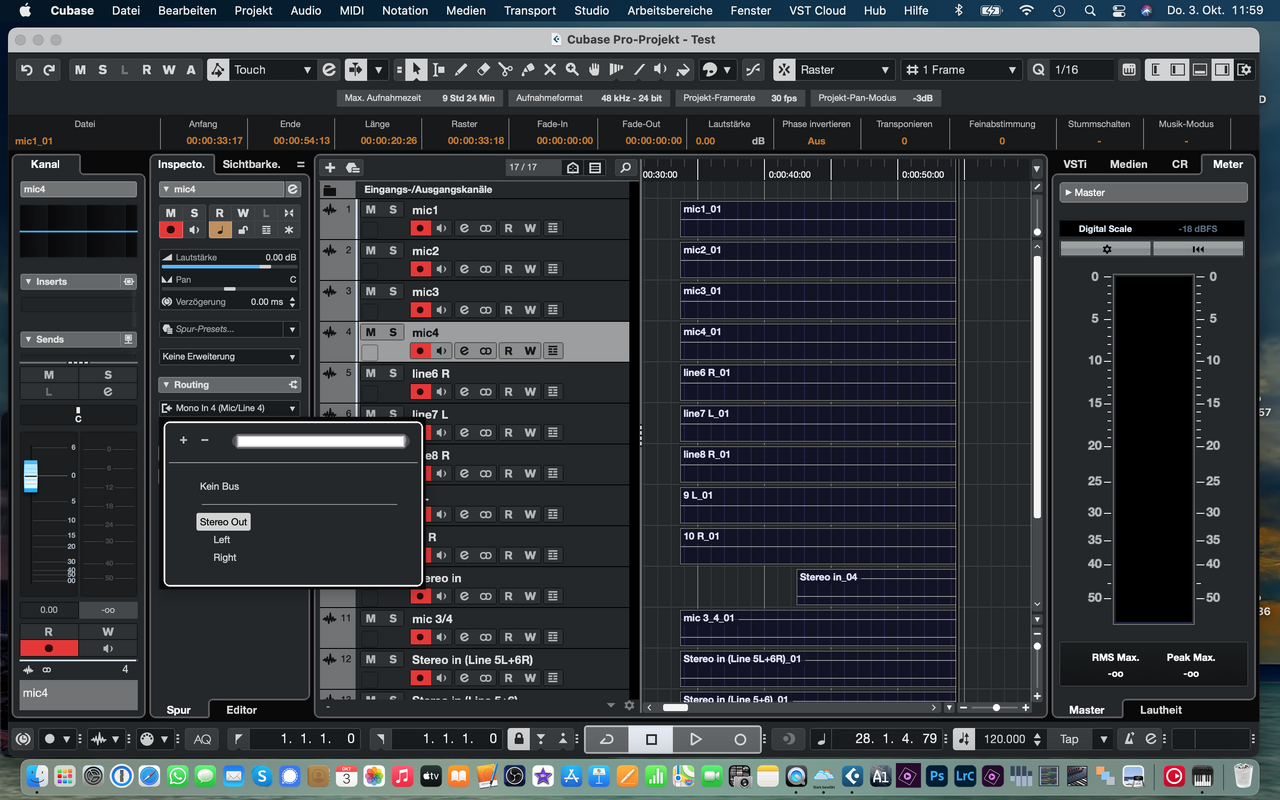Image resolution: width=1280 pixels, height=800 pixels.
Task: Switch to the Lautheit tab
Action: point(1160,710)
